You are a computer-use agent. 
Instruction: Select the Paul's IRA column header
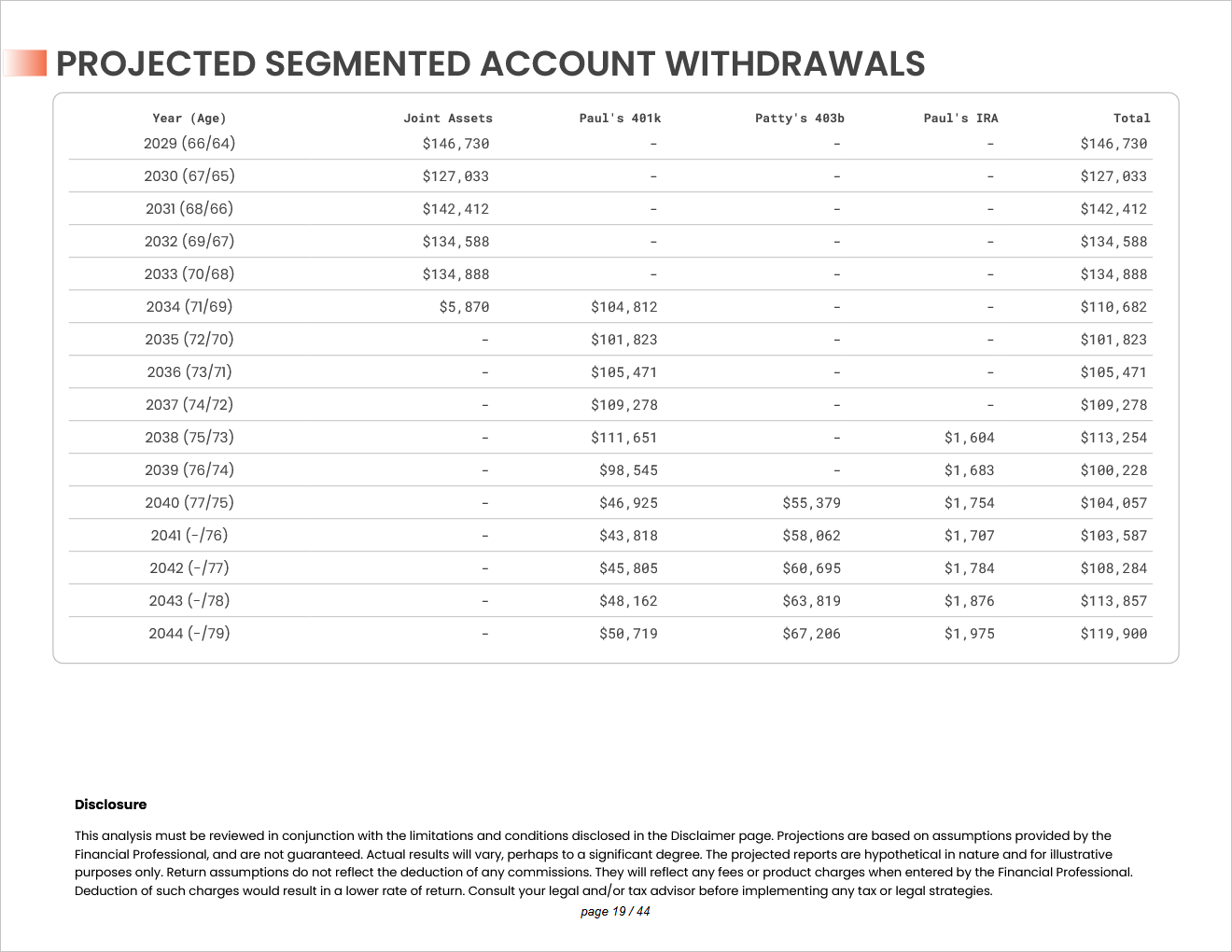point(960,119)
